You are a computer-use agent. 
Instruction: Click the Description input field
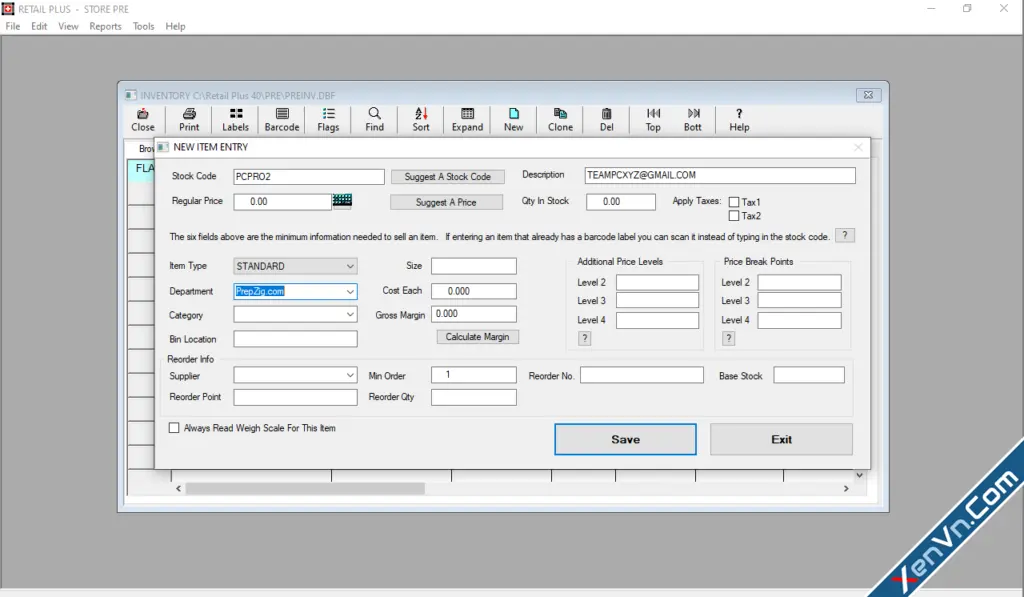click(x=720, y=175)
